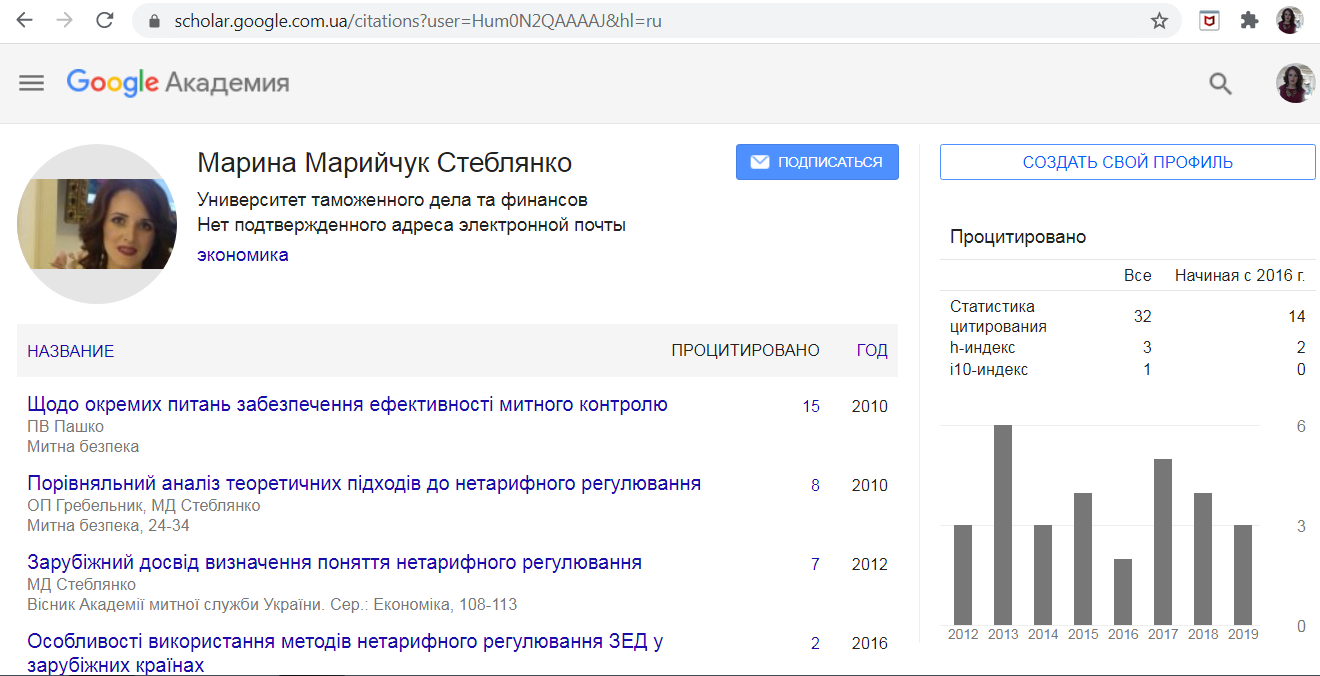Click the 2017 citations chart bar
1320x676 pixels.
click(1163, 542)
